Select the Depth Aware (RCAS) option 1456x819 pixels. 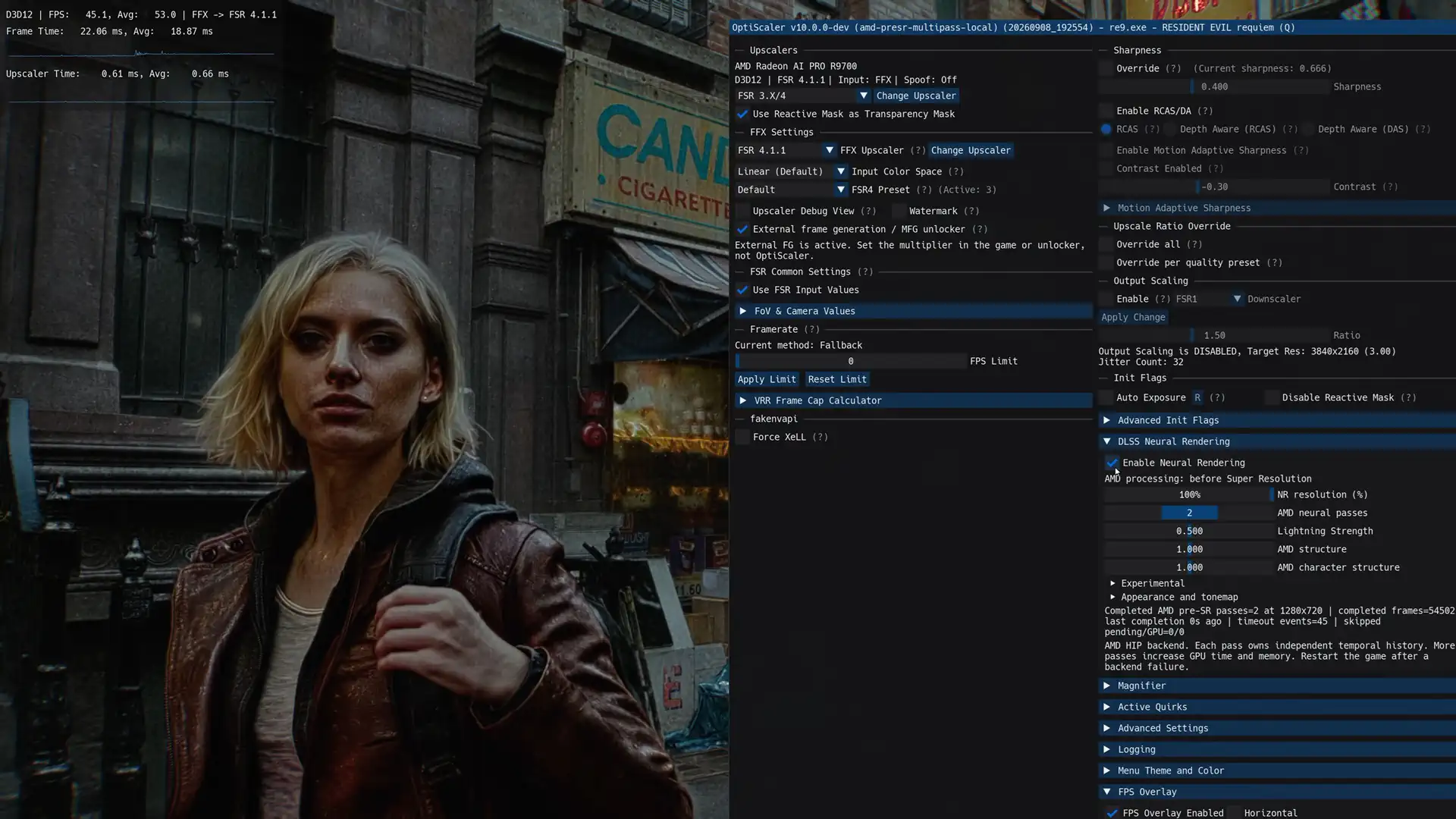[x=1169, y=129]
